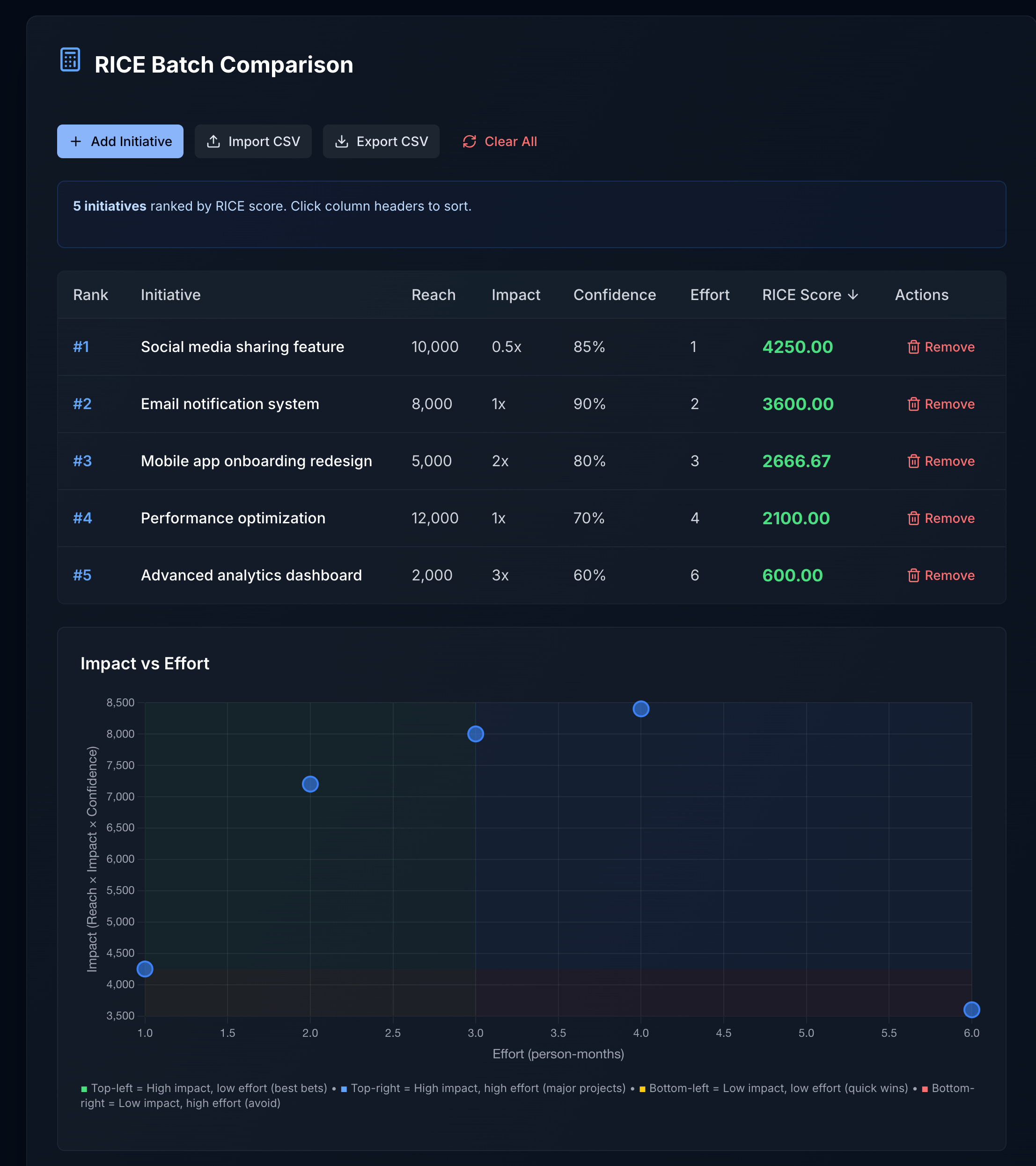Click the descending sort arrow on RICE Score
Screen dimensions: 1036x1166
[x=853, y=295]
